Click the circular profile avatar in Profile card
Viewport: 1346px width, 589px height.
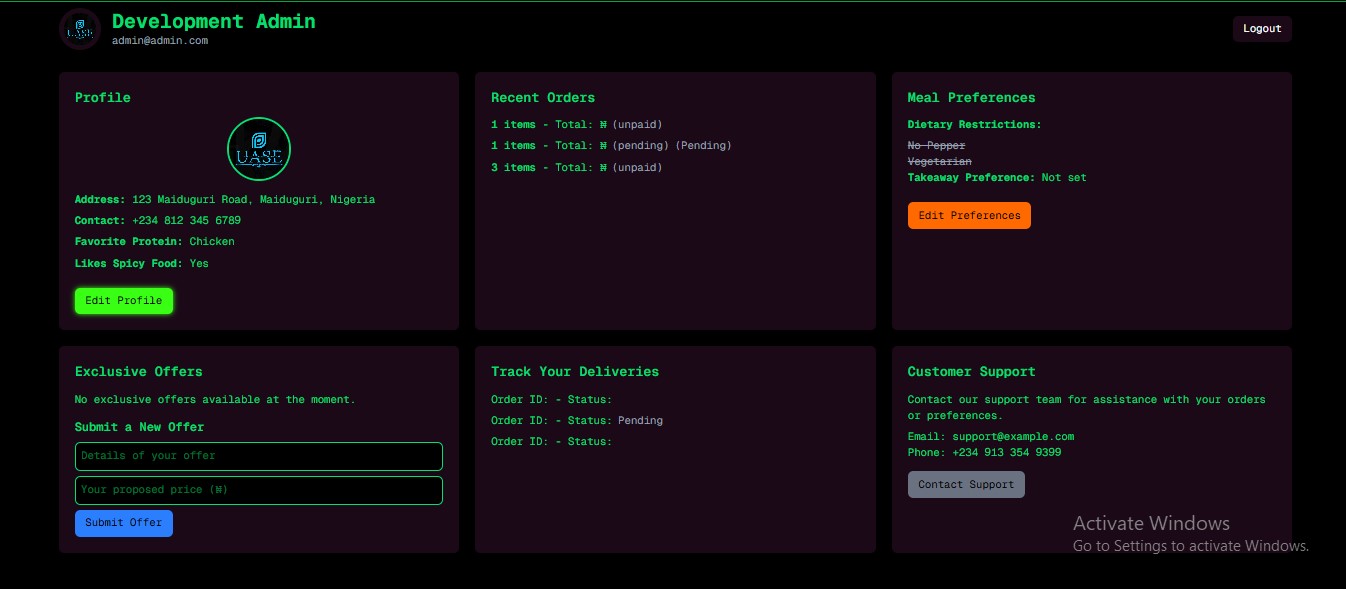tap(258, 149)
